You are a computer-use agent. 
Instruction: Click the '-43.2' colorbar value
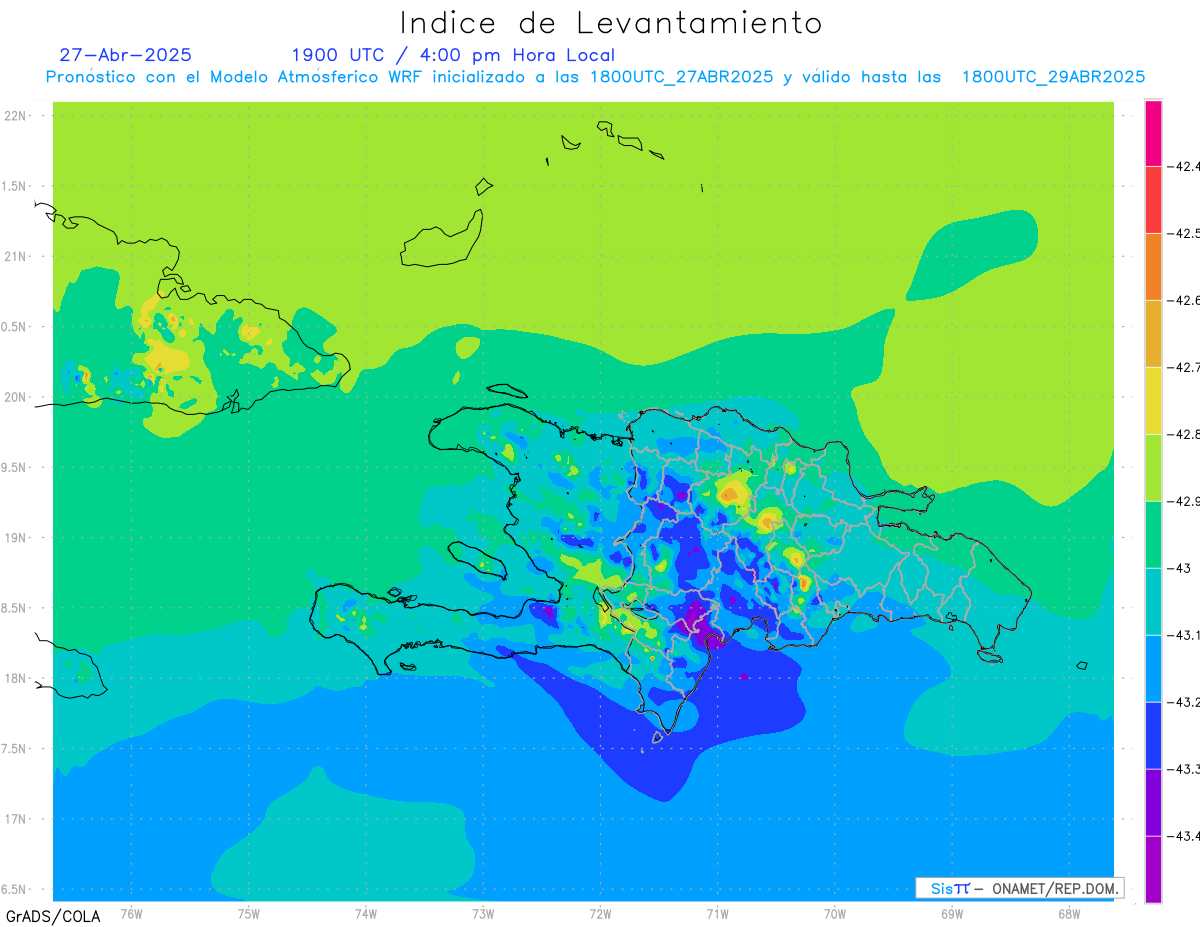1183,702
